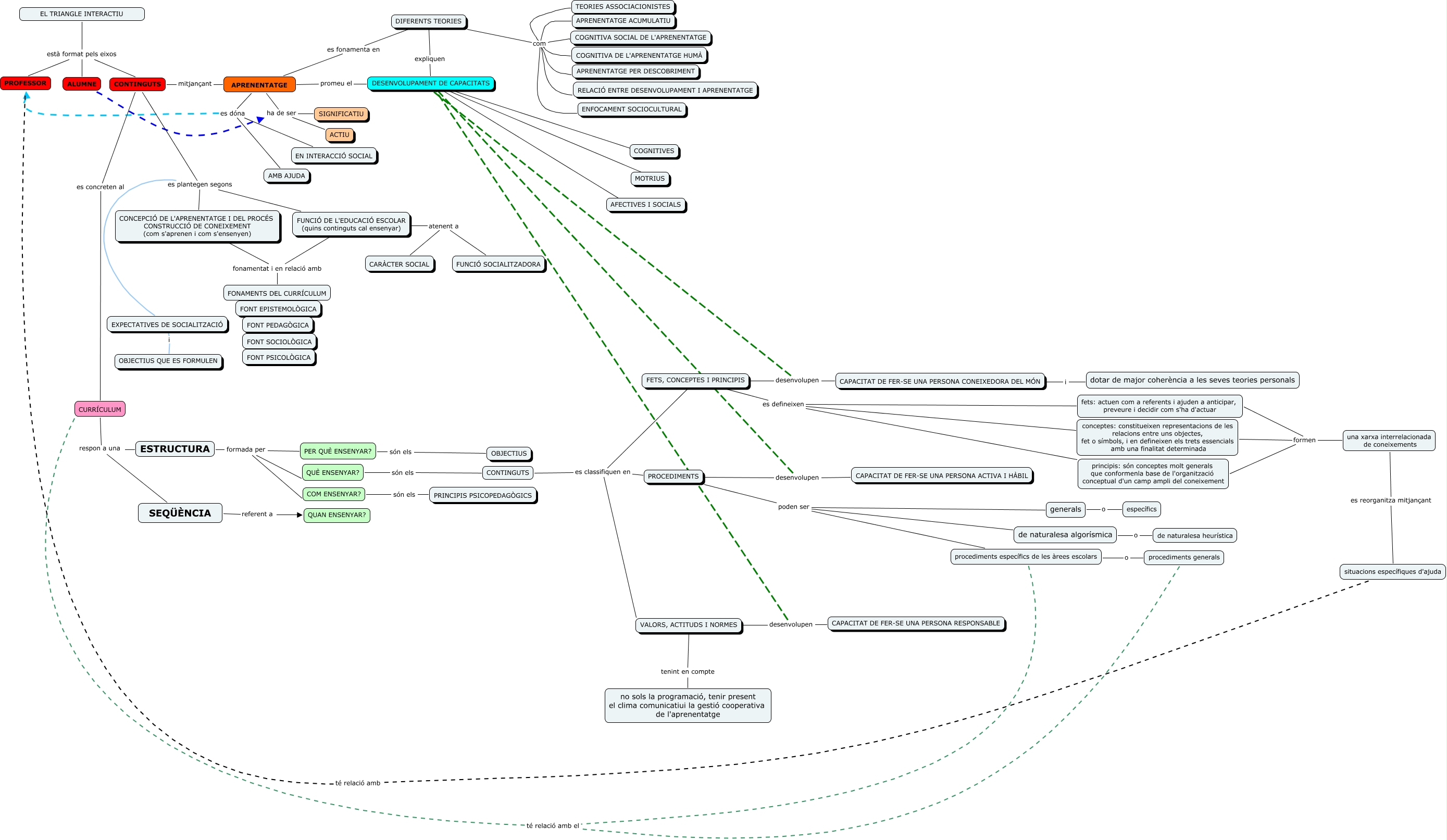Select the green QUÈ ENSENYAR? node

(x=332, y=472)
